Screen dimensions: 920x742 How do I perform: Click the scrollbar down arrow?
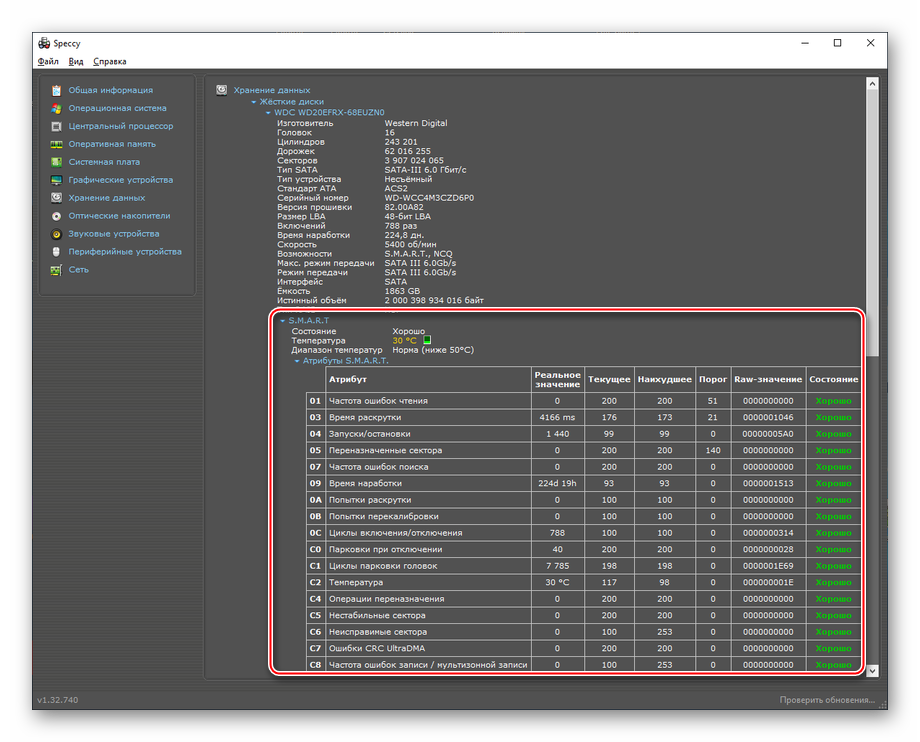point(872,670)
